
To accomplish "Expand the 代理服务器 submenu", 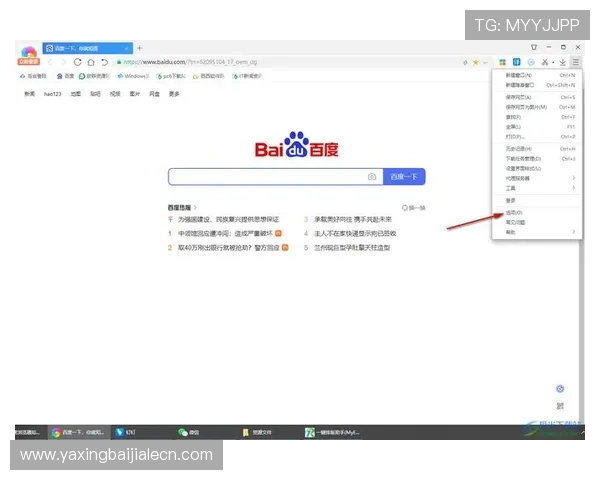I will (537, 178).
